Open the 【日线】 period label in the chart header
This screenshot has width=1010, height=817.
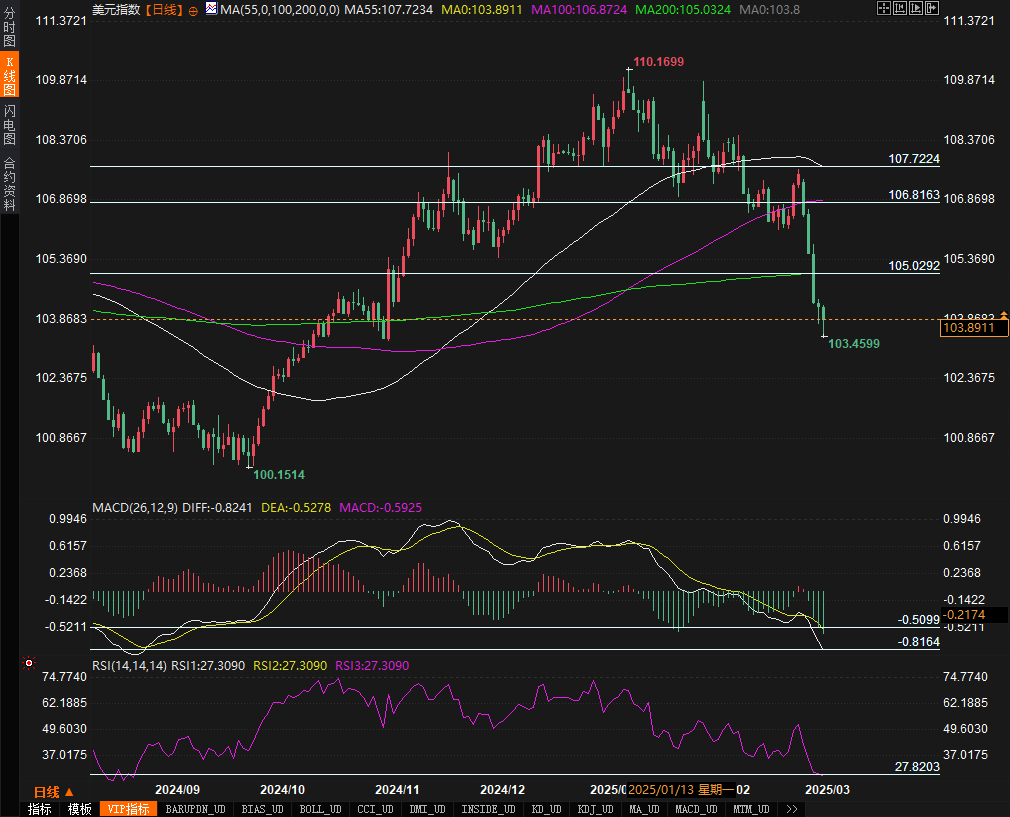click(x=164, y=9)
